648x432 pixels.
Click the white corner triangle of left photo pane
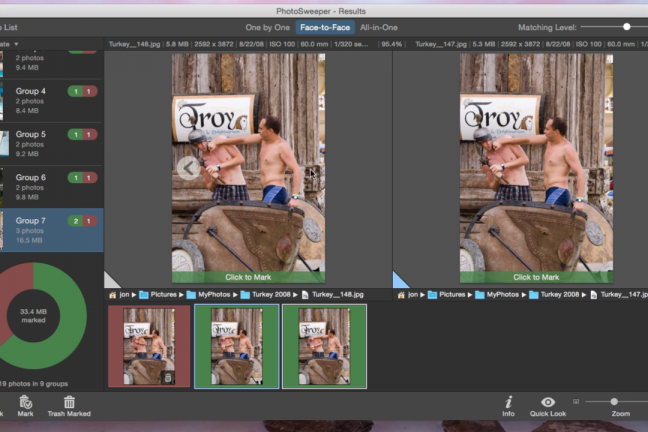click(111, 280)
